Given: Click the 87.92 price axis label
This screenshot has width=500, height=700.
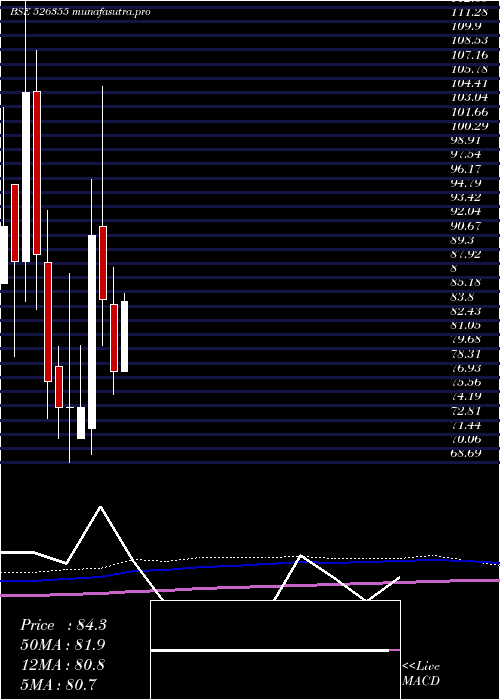Looking at the screenshot, I should pos(467,254).
